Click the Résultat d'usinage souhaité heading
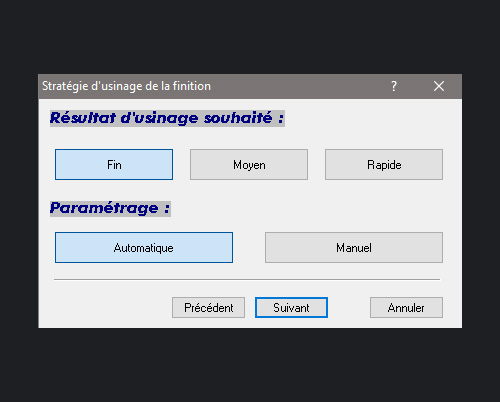500x402 pixels. [167, 118]
